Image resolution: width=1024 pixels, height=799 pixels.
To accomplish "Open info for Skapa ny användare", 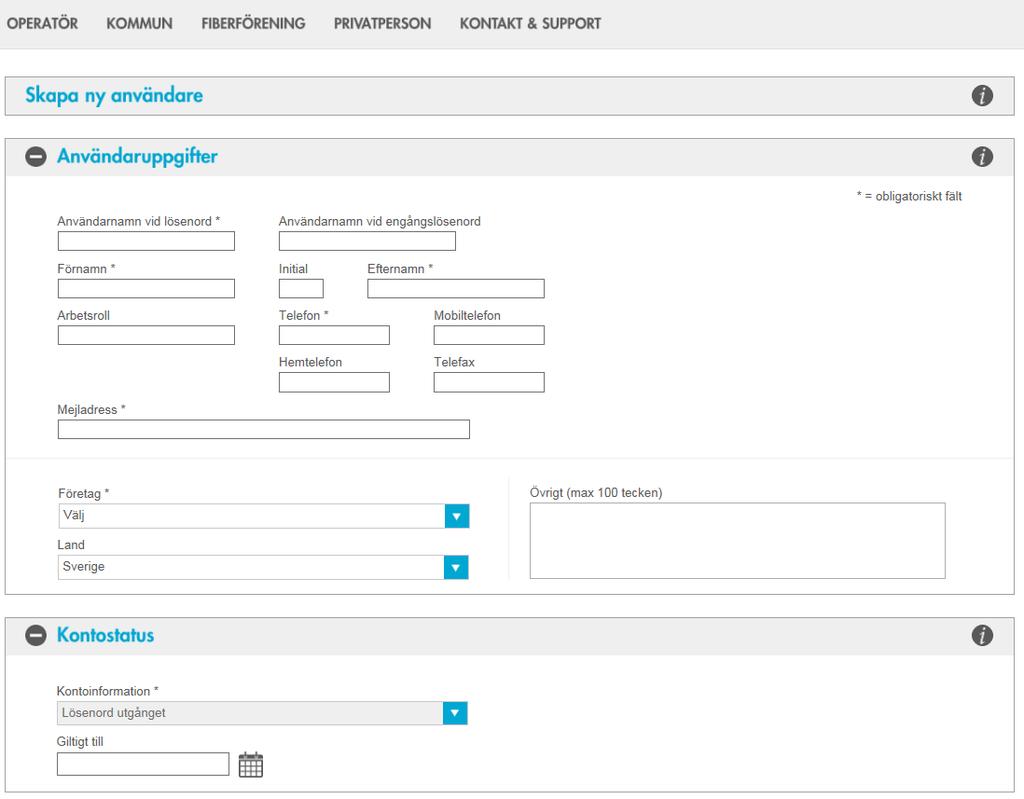I will [x=982, y=95].
